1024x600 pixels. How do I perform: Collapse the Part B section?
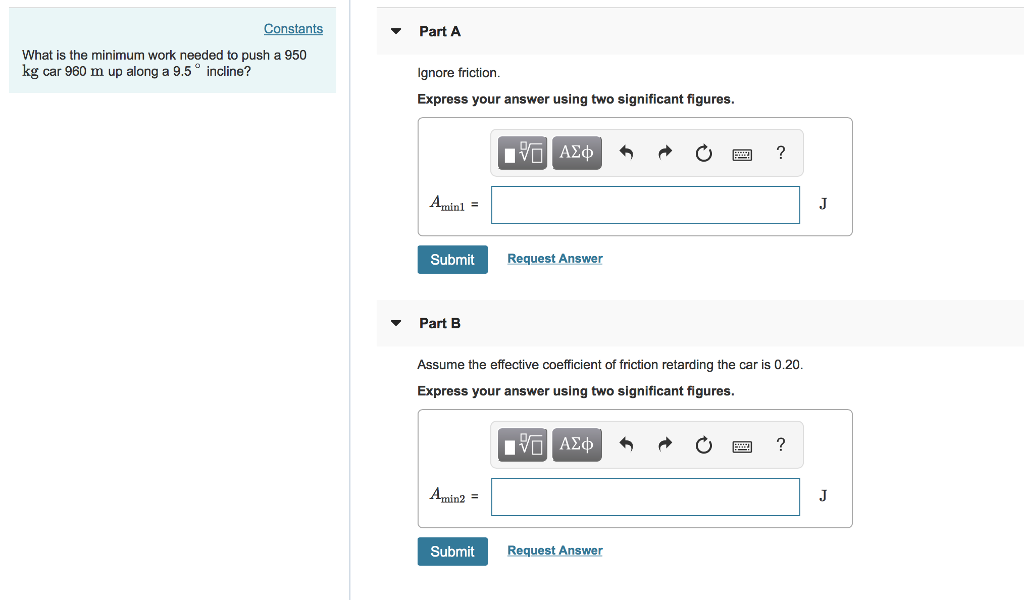tap(396, 323)
